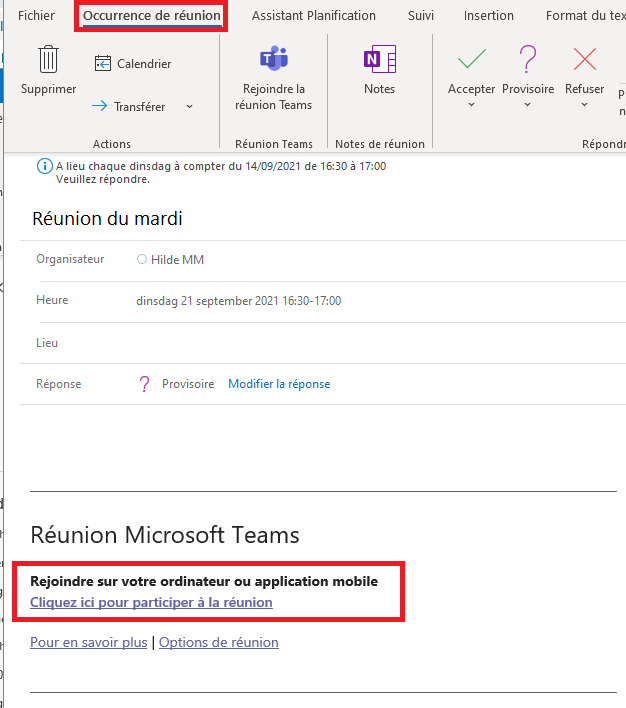Open the Format du texte tab
The height and width of the screenshot is (708, 626).
[585, 16]
